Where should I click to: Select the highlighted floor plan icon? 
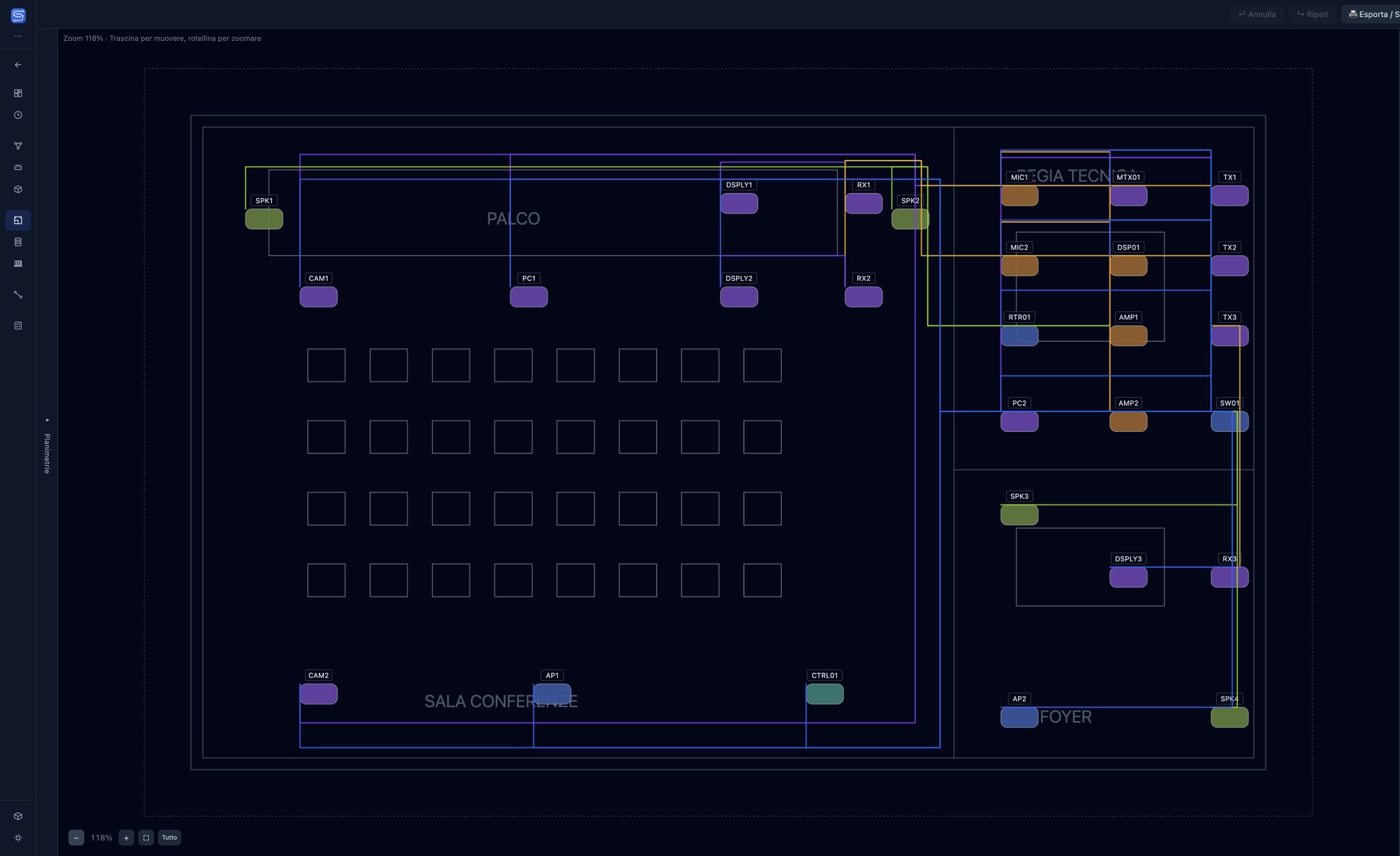point(18,220)
